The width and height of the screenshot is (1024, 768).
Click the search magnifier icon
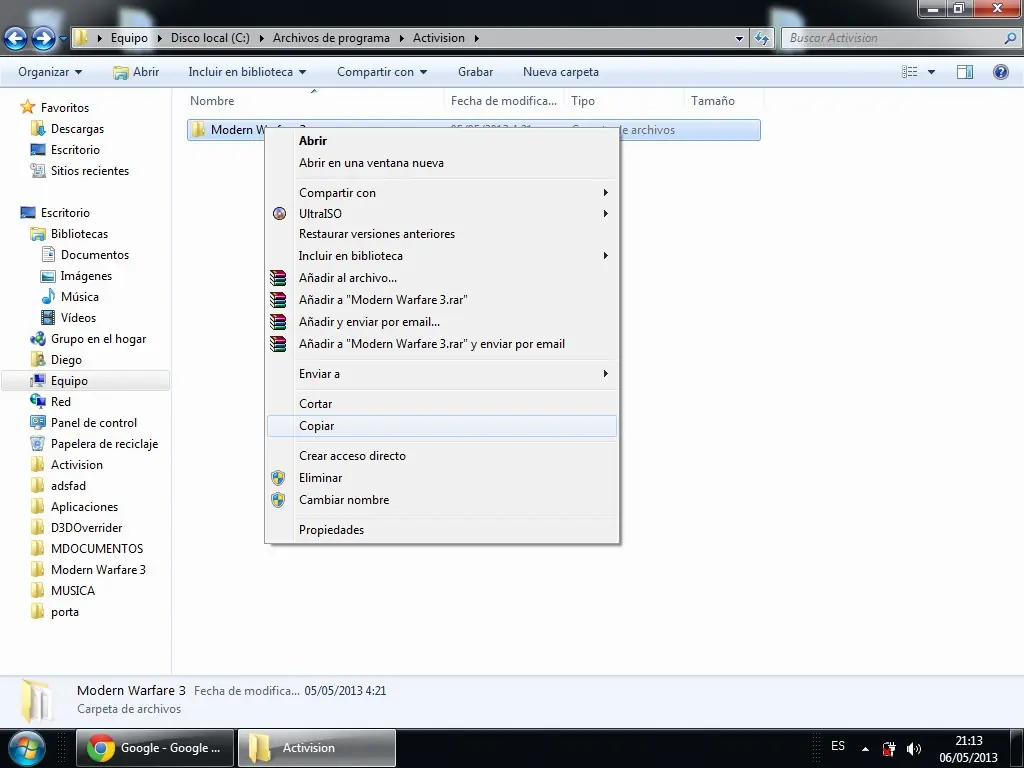click(1010, 39)
